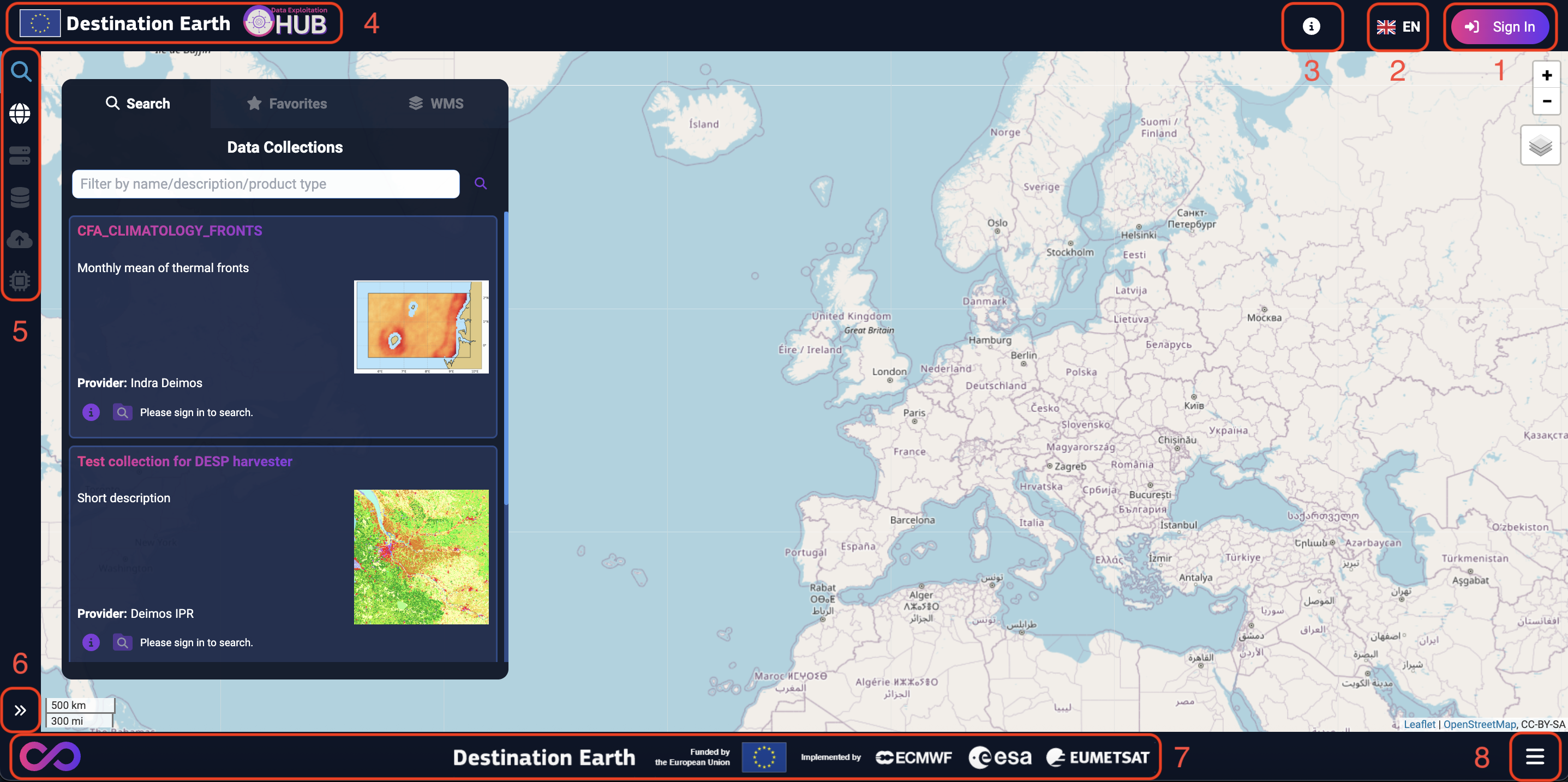Viewport: 1568px width, 782px height.
Task: Open the processor chip sidebar icon
Action: click(x=20, y=280)
